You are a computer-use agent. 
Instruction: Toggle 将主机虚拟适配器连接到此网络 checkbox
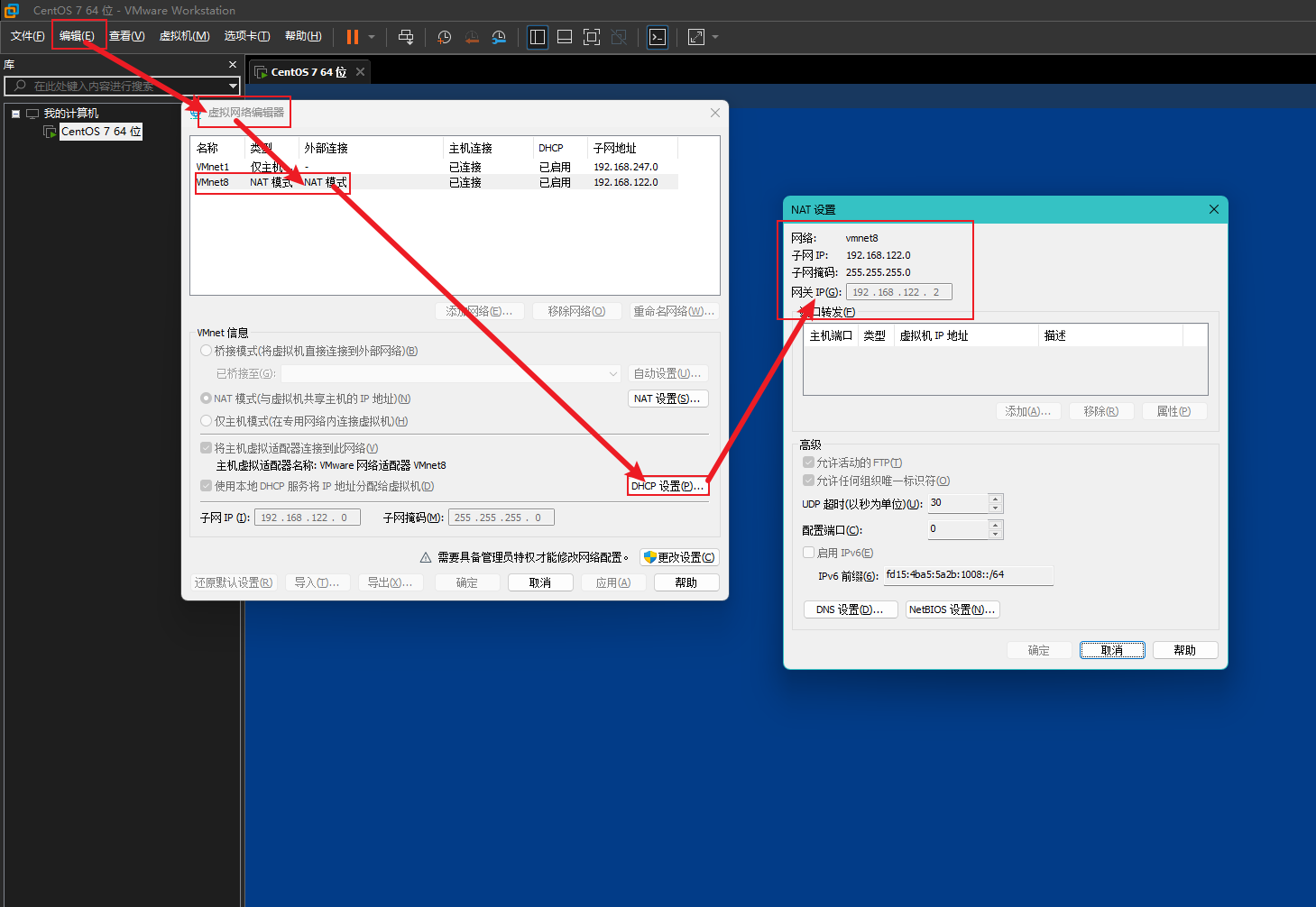coord(207,448)
